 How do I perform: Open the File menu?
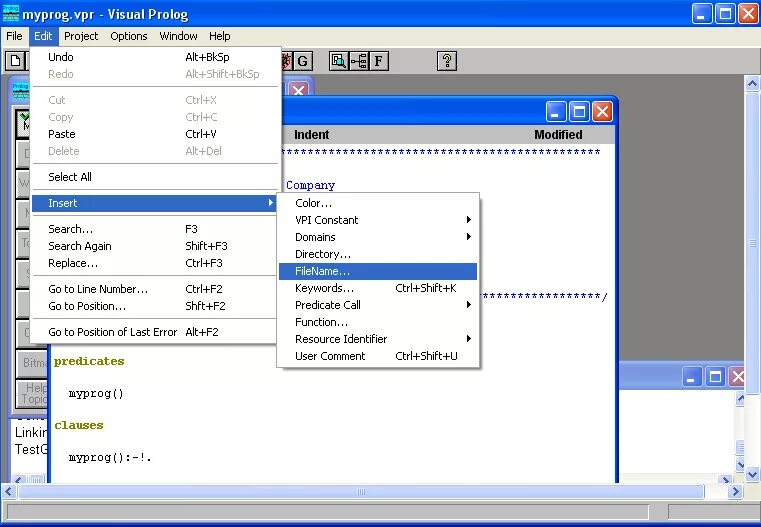point(14,36)
